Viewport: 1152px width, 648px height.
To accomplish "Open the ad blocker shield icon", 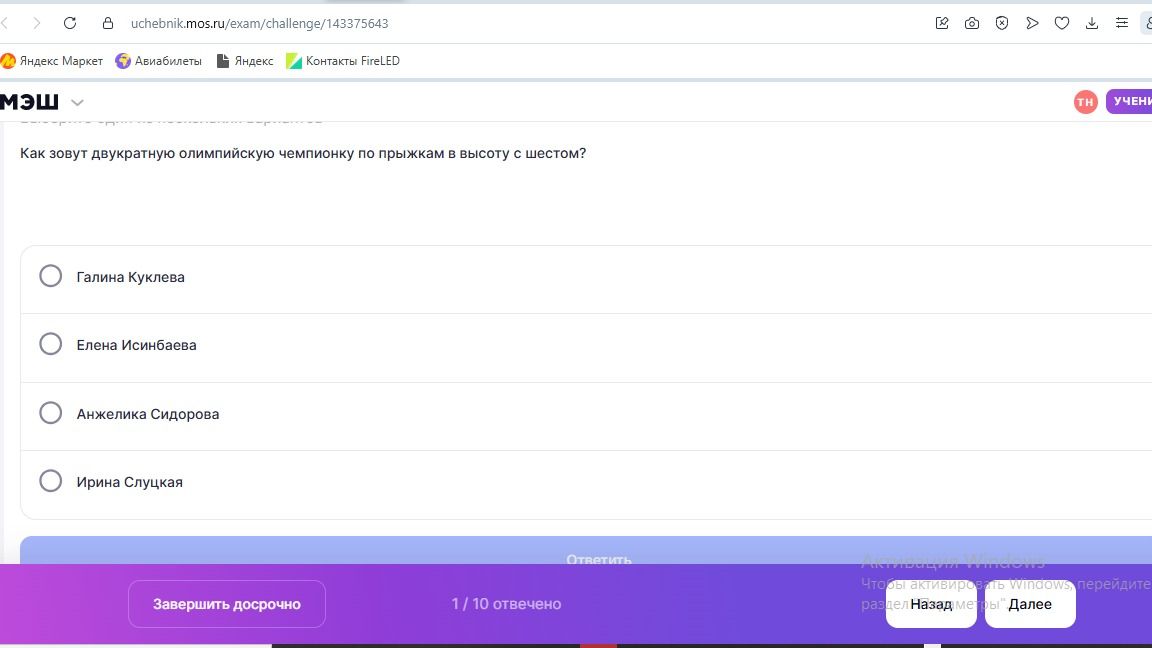I will tap(1002, 24).
